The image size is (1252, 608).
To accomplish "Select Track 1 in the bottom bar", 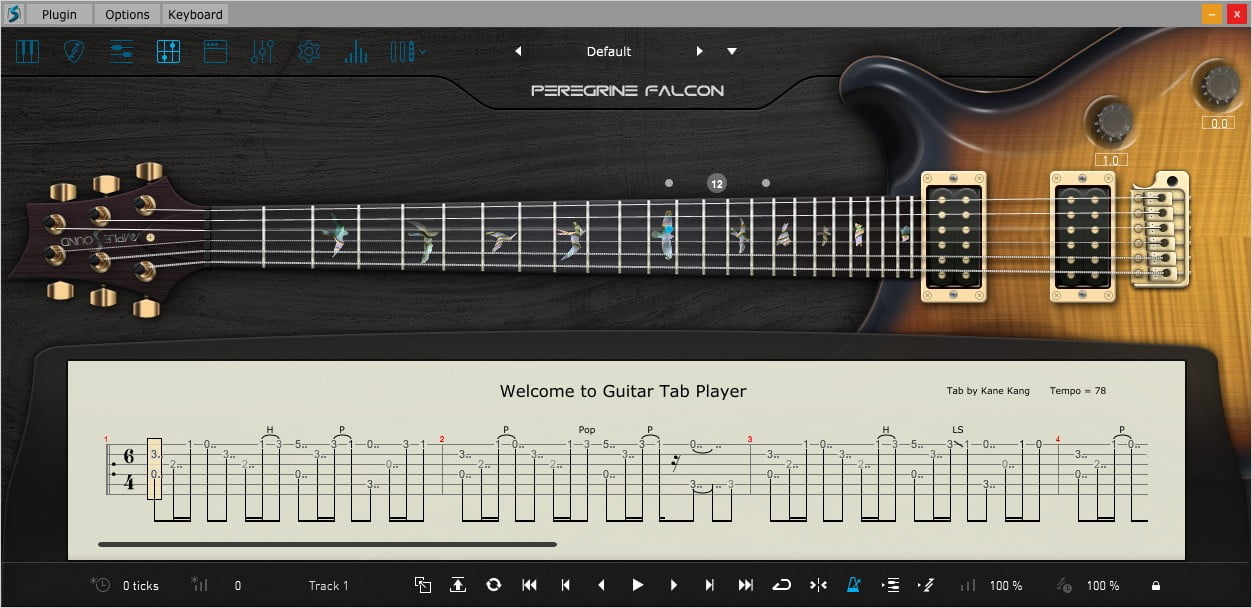I will click(x=328, y=586).
